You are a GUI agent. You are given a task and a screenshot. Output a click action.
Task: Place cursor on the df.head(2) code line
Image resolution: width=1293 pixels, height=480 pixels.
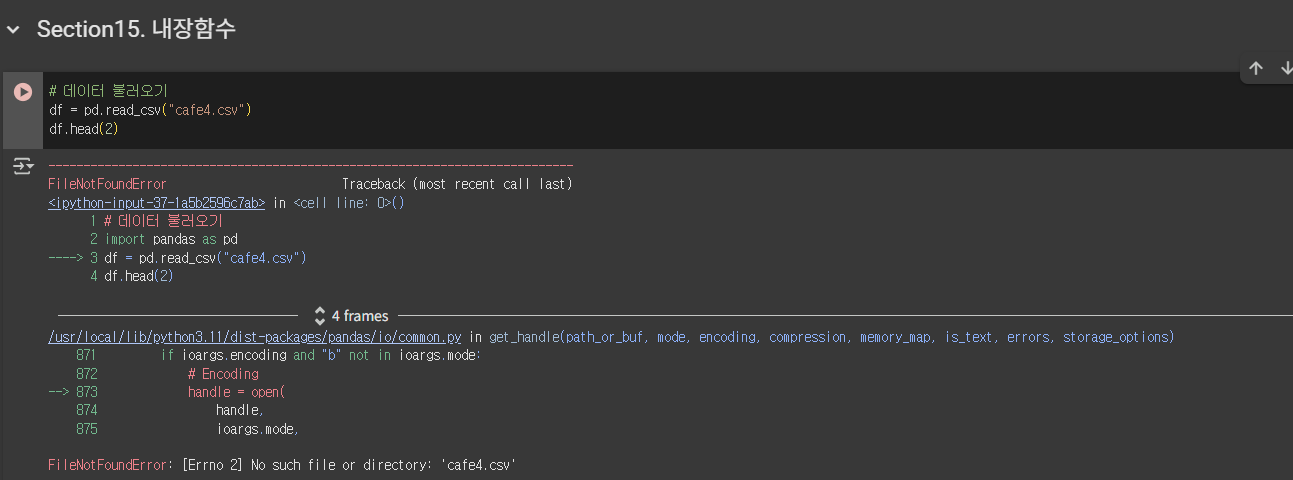84,129
